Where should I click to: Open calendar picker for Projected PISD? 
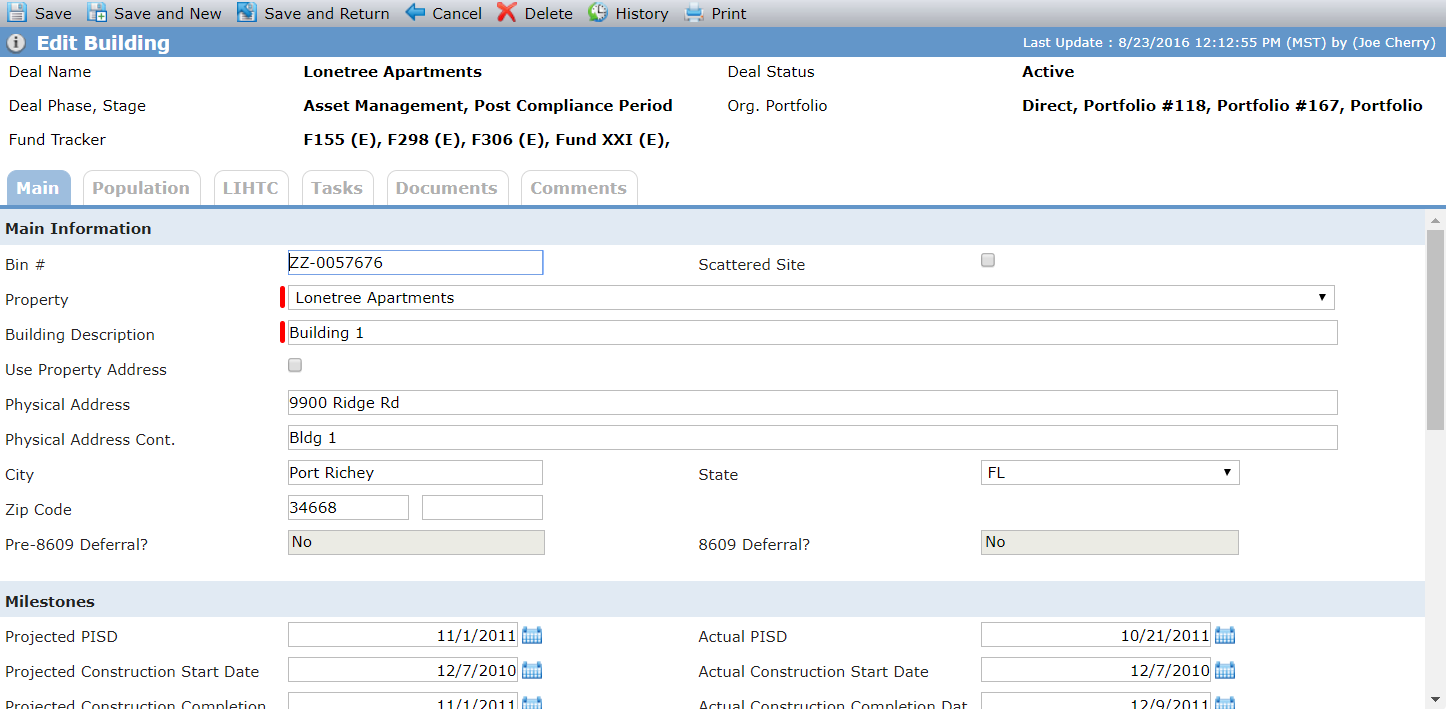tap(532, 635)
